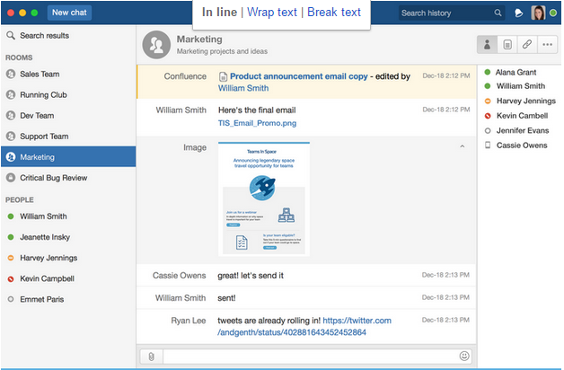Open the Running Club room
564x370 pixels.
point(68,95)
